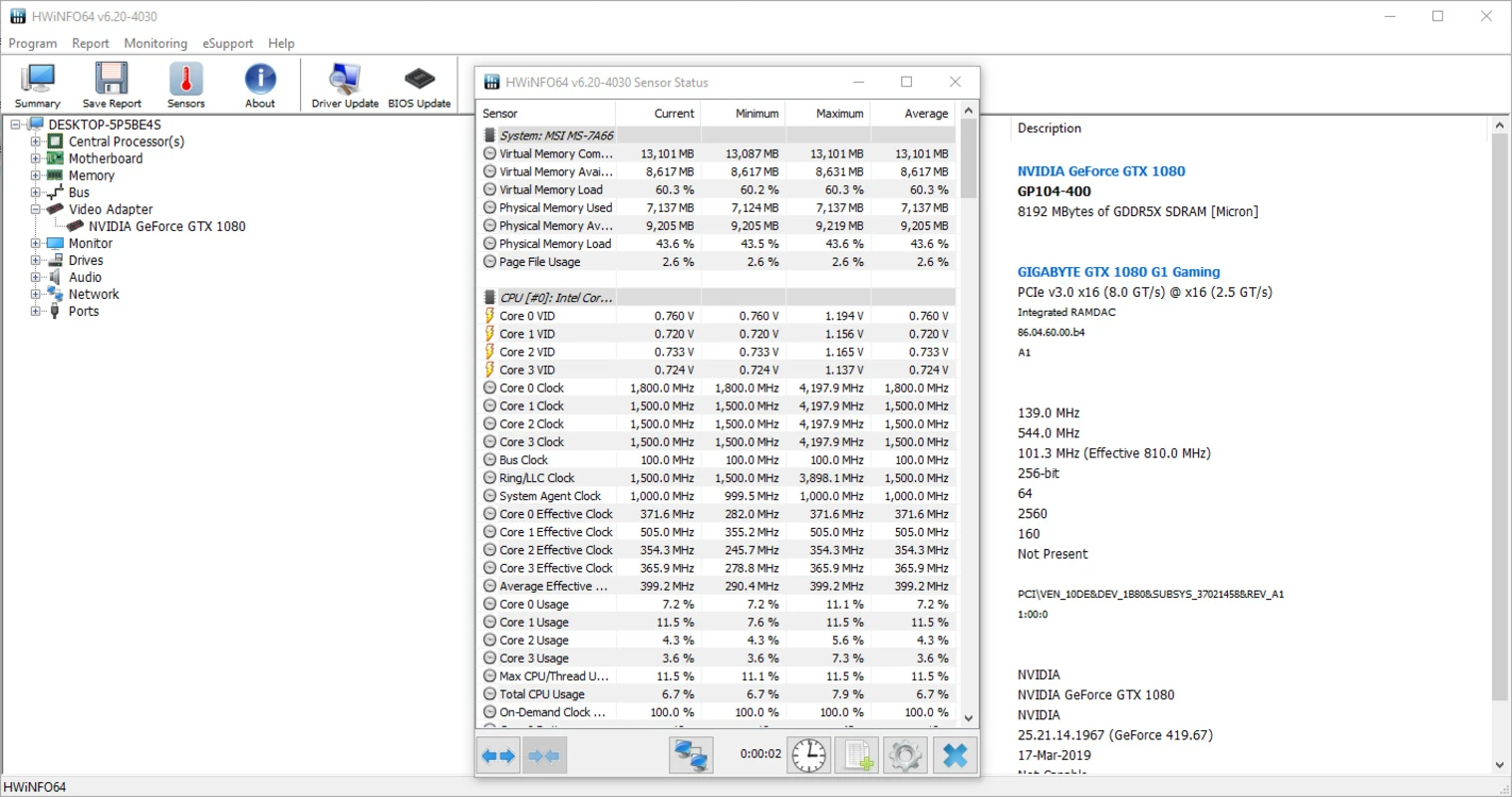Click the log file icon with green plus

857,756
